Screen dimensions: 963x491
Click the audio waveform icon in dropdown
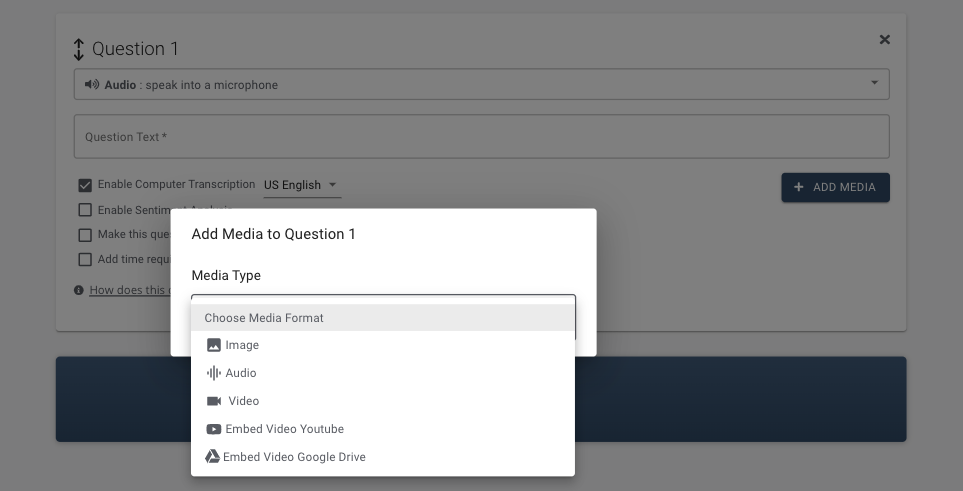pos(213,373)
